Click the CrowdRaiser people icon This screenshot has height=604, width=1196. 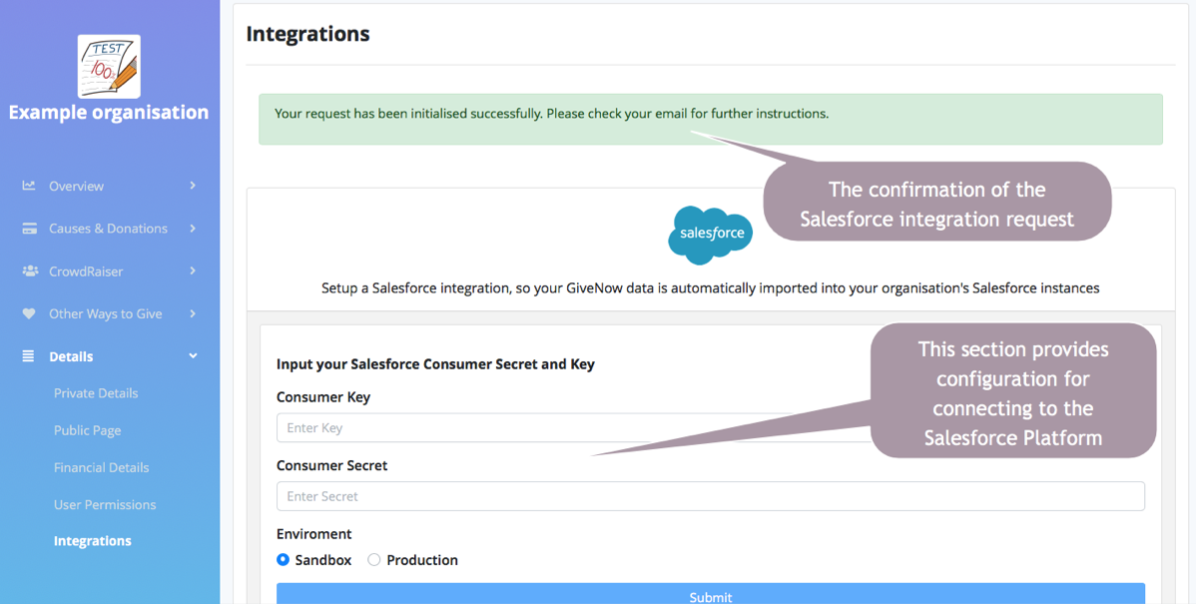[x=31, y=271]
